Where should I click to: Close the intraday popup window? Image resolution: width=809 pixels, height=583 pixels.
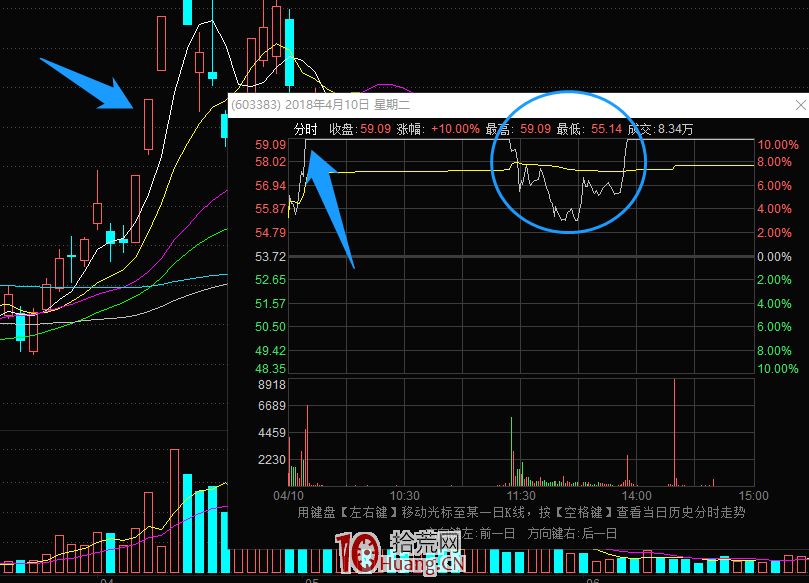(799, 104)
